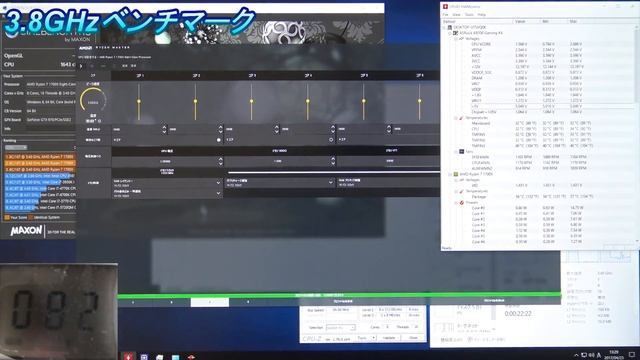
Task: Click the thermometer icon beside motherboard Temperatures
Action: tap(462, 118)
